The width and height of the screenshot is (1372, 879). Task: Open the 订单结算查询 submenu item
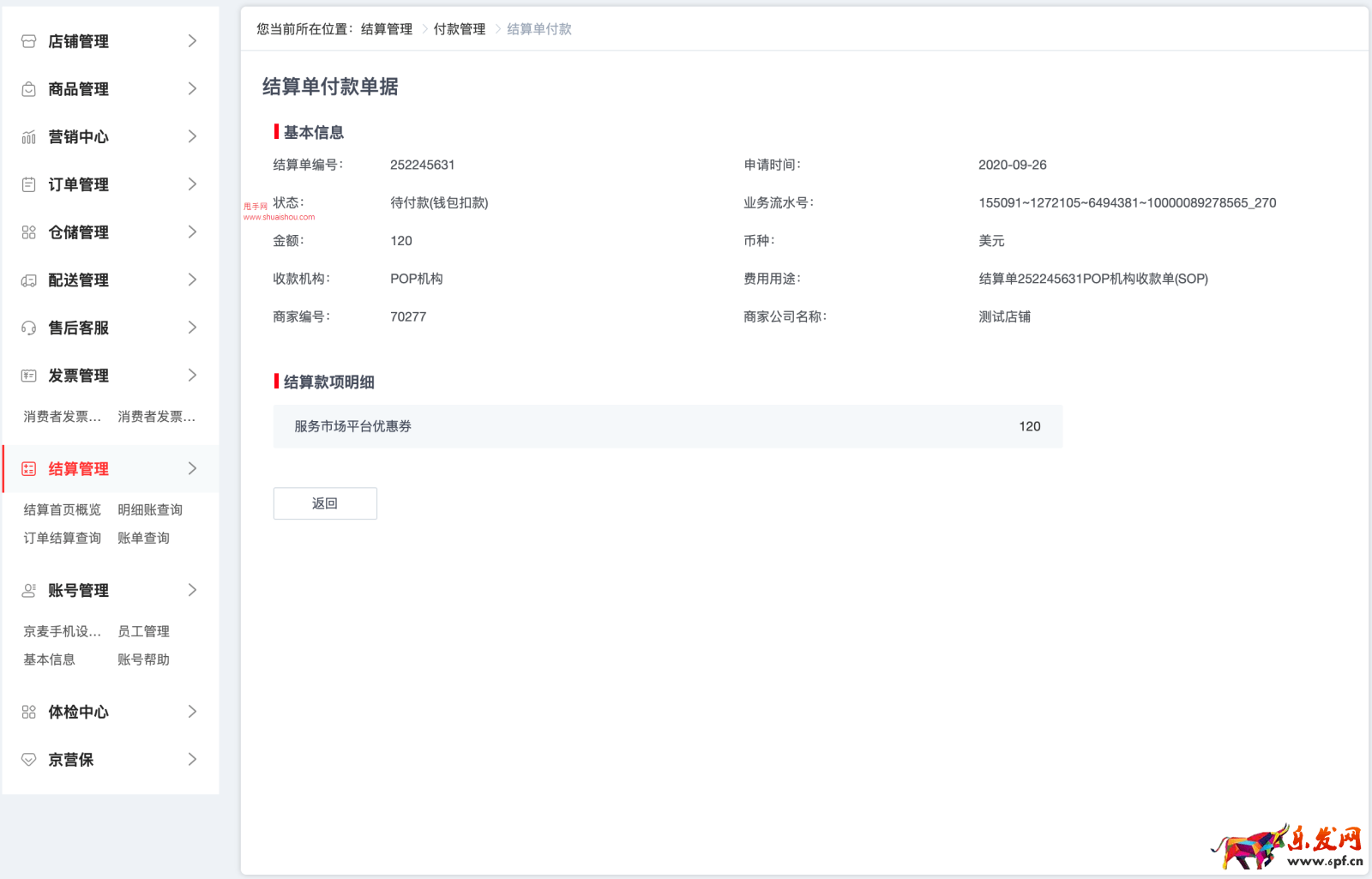tap(62, 539)
